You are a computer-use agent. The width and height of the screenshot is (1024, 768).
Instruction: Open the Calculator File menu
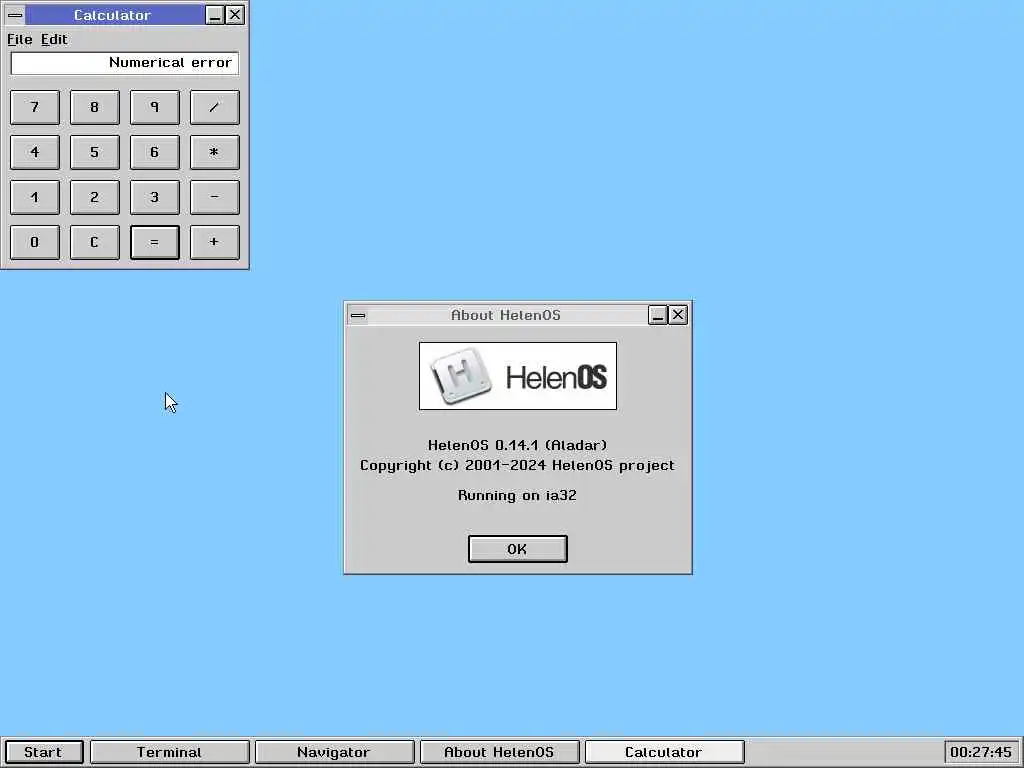(x=20, y=39)
